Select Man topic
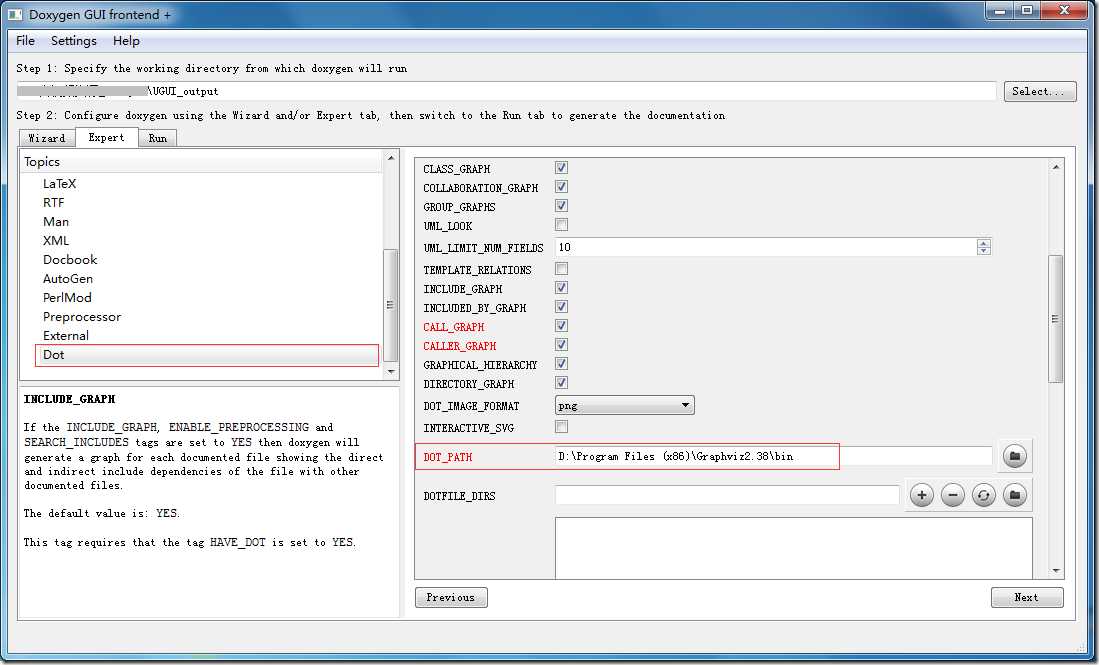 56,221
